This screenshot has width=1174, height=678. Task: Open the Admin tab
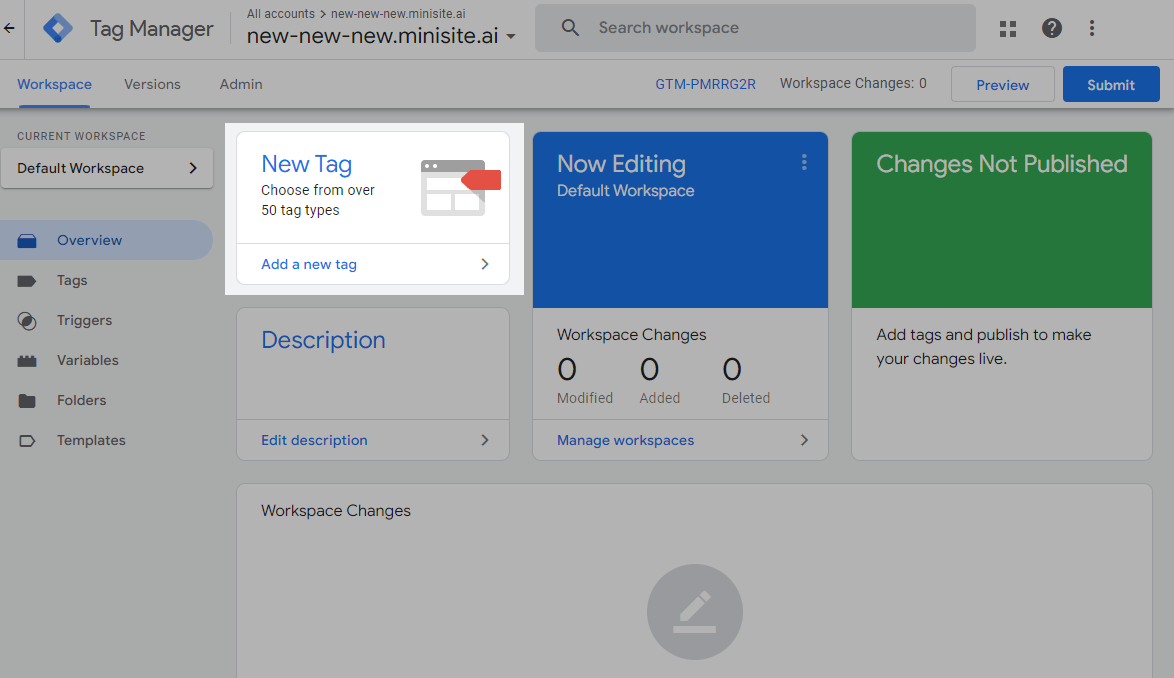coord(240,84)
